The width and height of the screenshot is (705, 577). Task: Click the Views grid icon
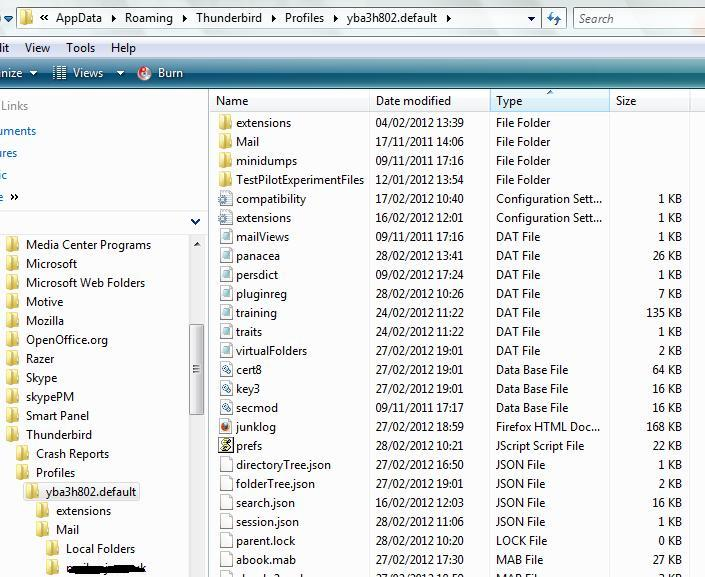59,73
